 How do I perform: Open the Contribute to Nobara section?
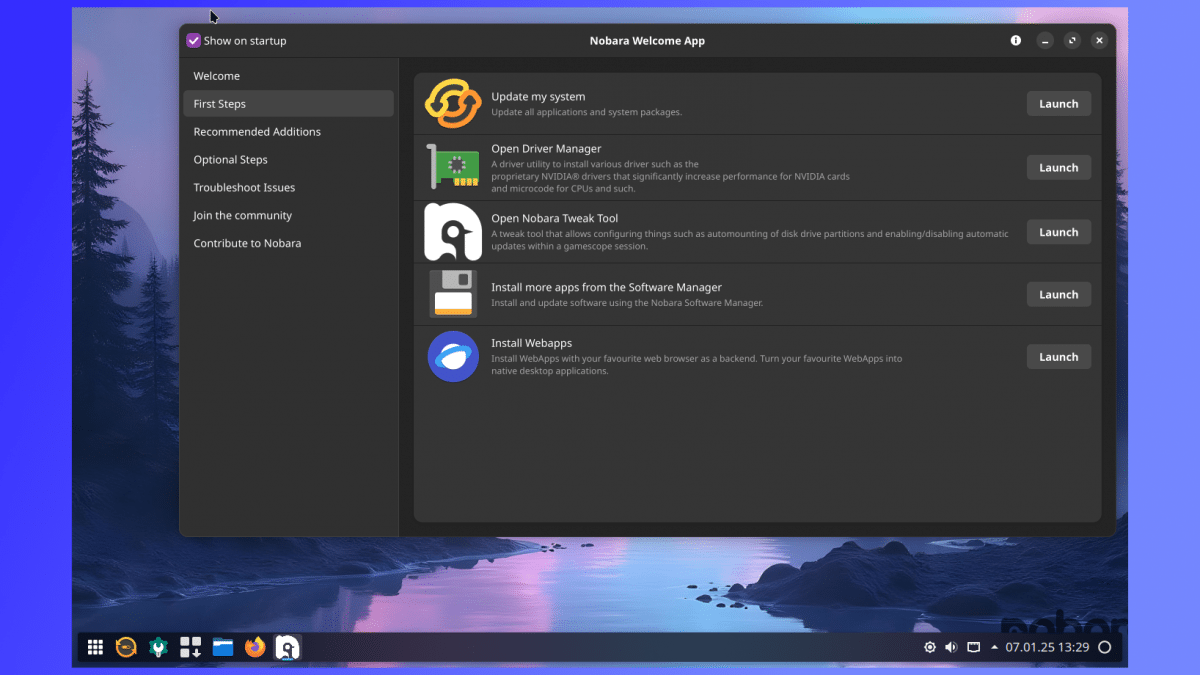tap(288, 244)
